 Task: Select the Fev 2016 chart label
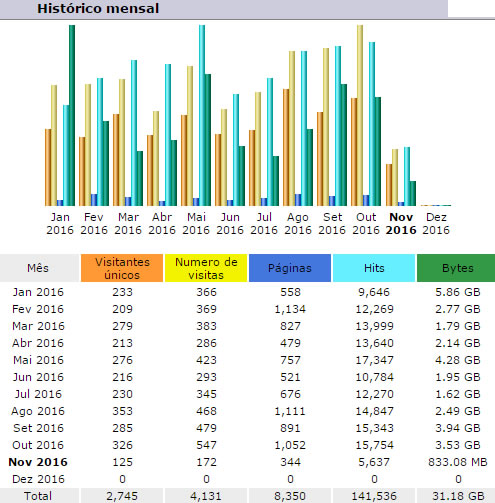94,224
